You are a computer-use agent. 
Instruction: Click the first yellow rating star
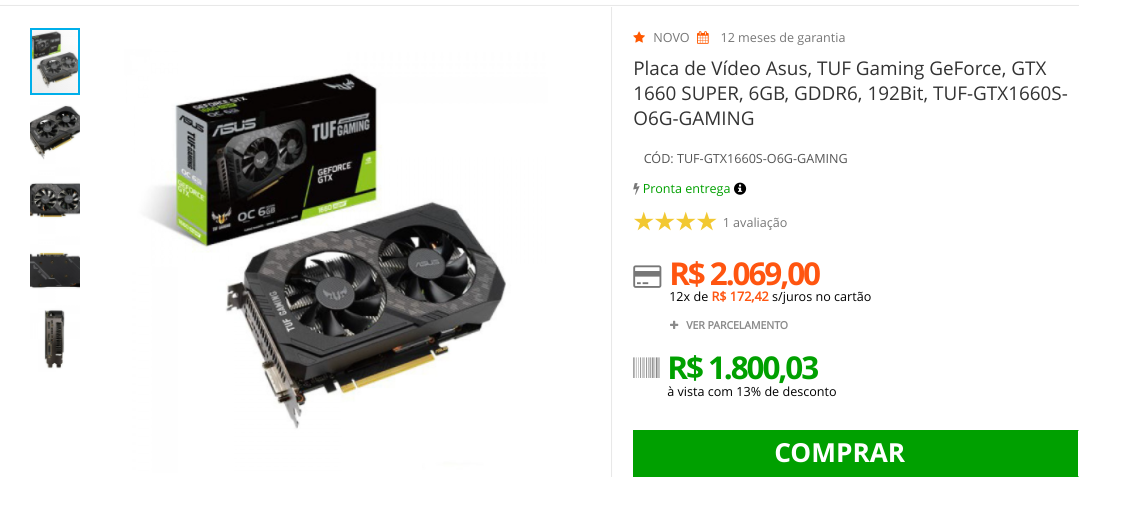tap(643, 222)
